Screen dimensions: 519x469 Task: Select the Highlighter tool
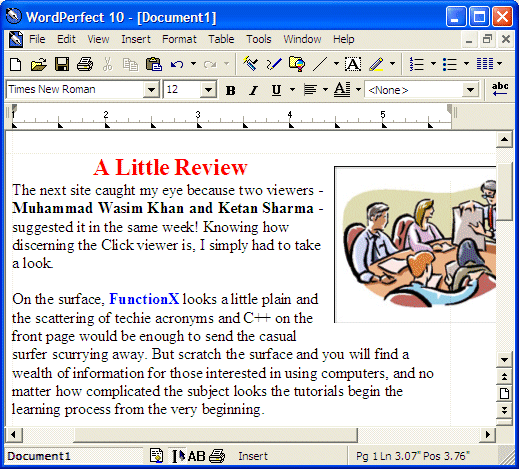point(377,64)
